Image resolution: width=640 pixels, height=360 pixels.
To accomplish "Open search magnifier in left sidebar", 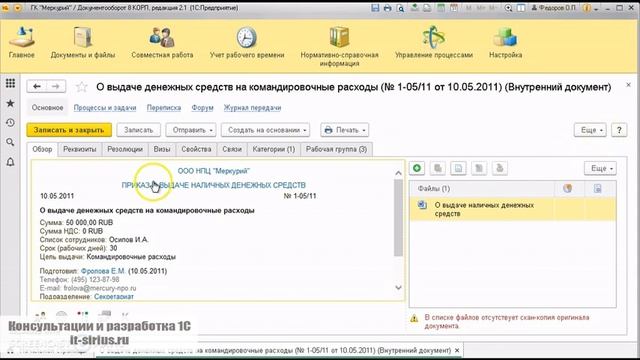I will tap(10, 142).
